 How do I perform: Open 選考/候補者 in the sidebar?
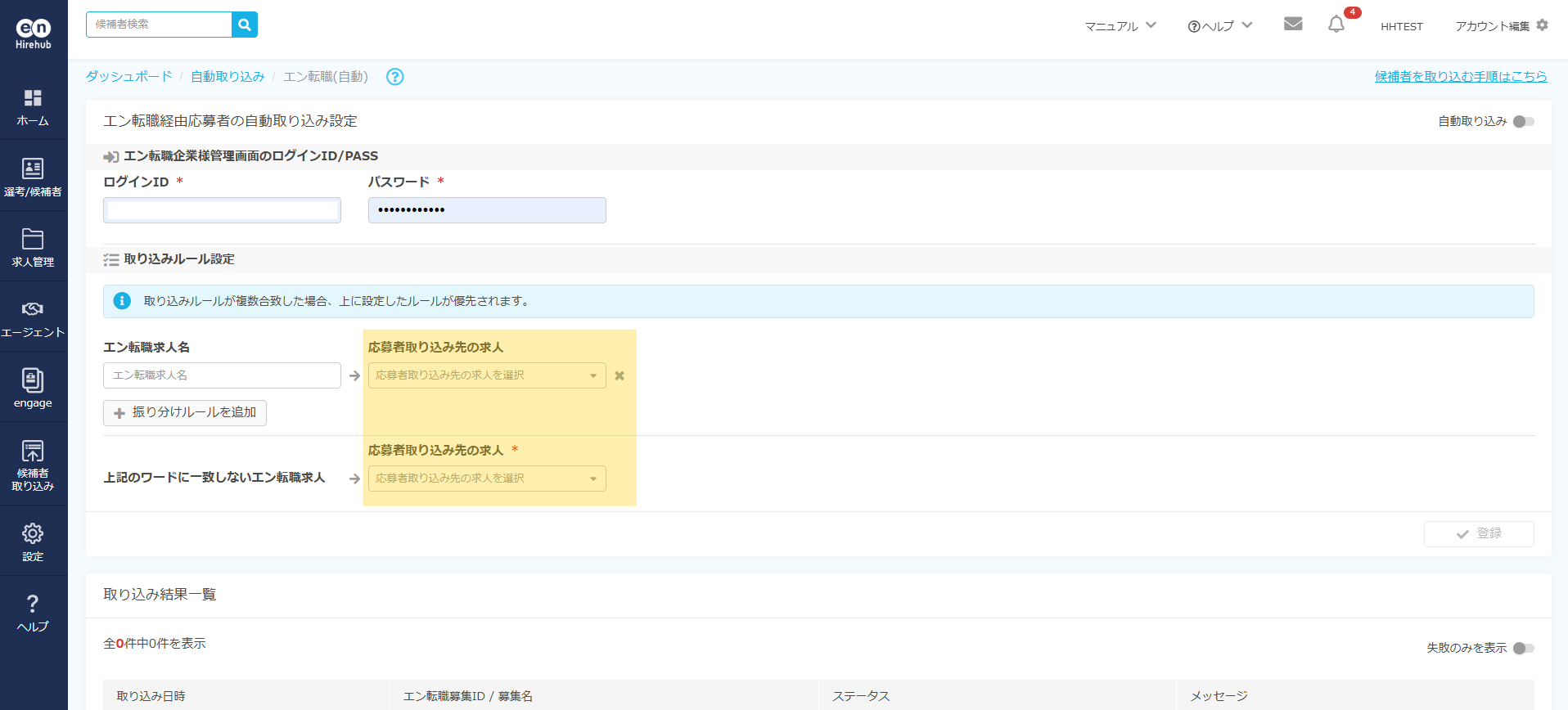[x=33, y=177]
